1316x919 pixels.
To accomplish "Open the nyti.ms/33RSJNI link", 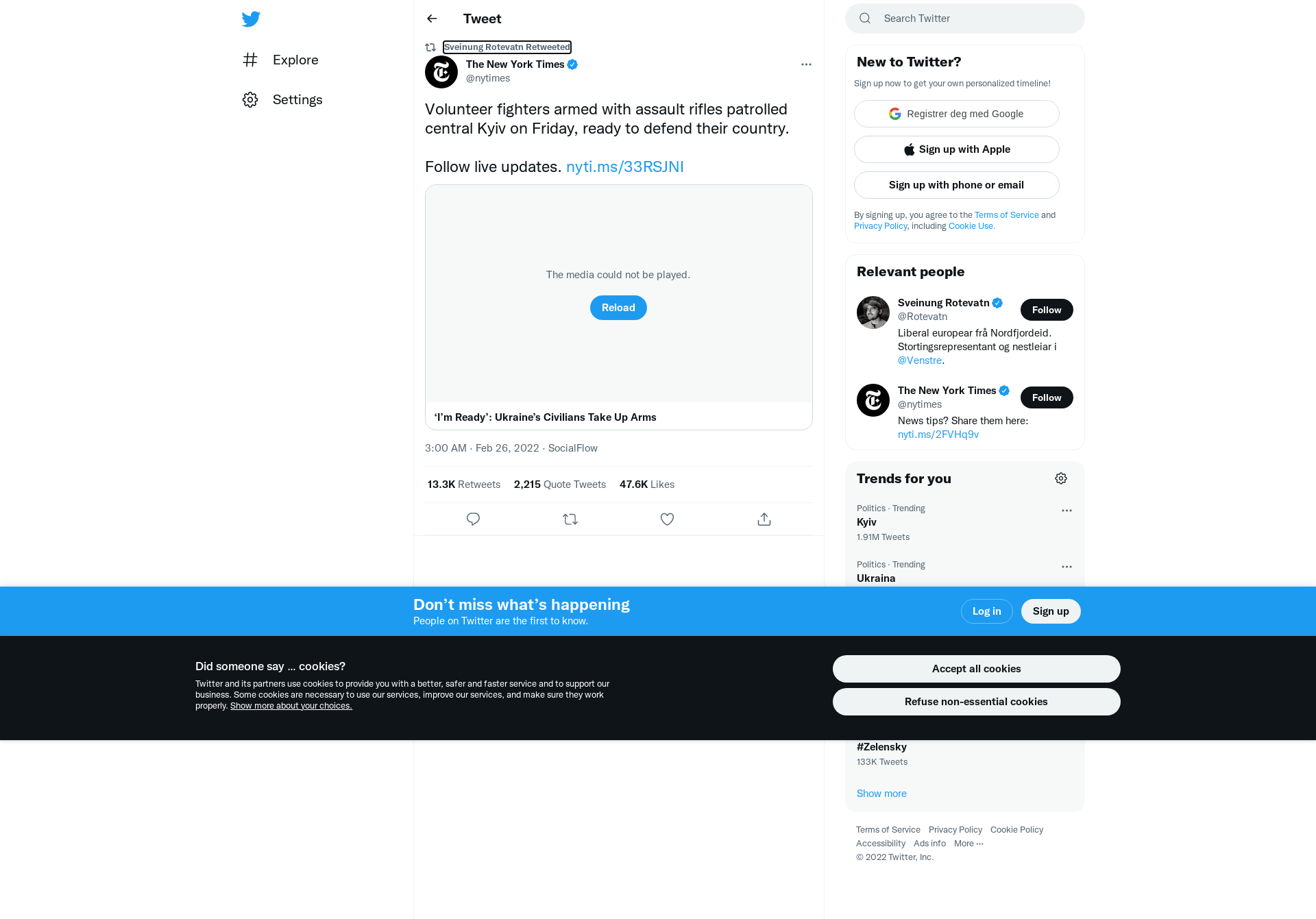I will [624, 167].
